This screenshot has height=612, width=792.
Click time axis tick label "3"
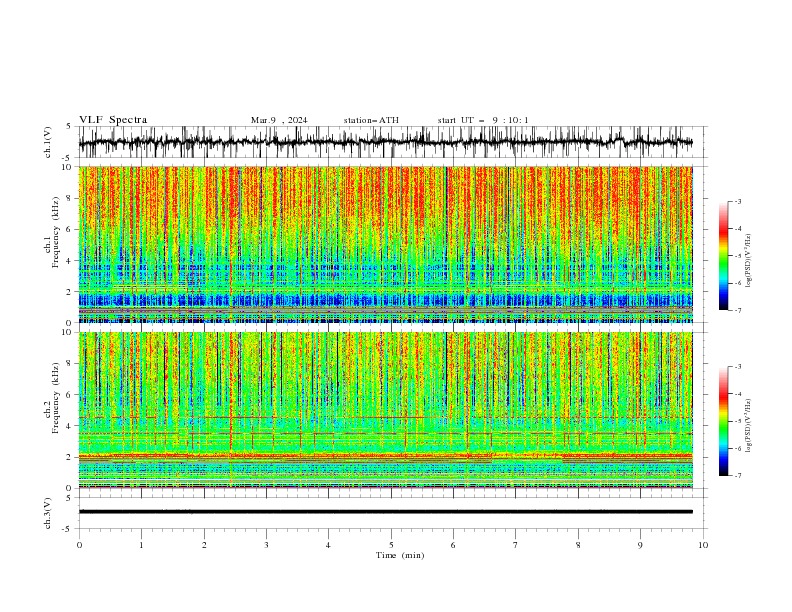click(266, 545)
